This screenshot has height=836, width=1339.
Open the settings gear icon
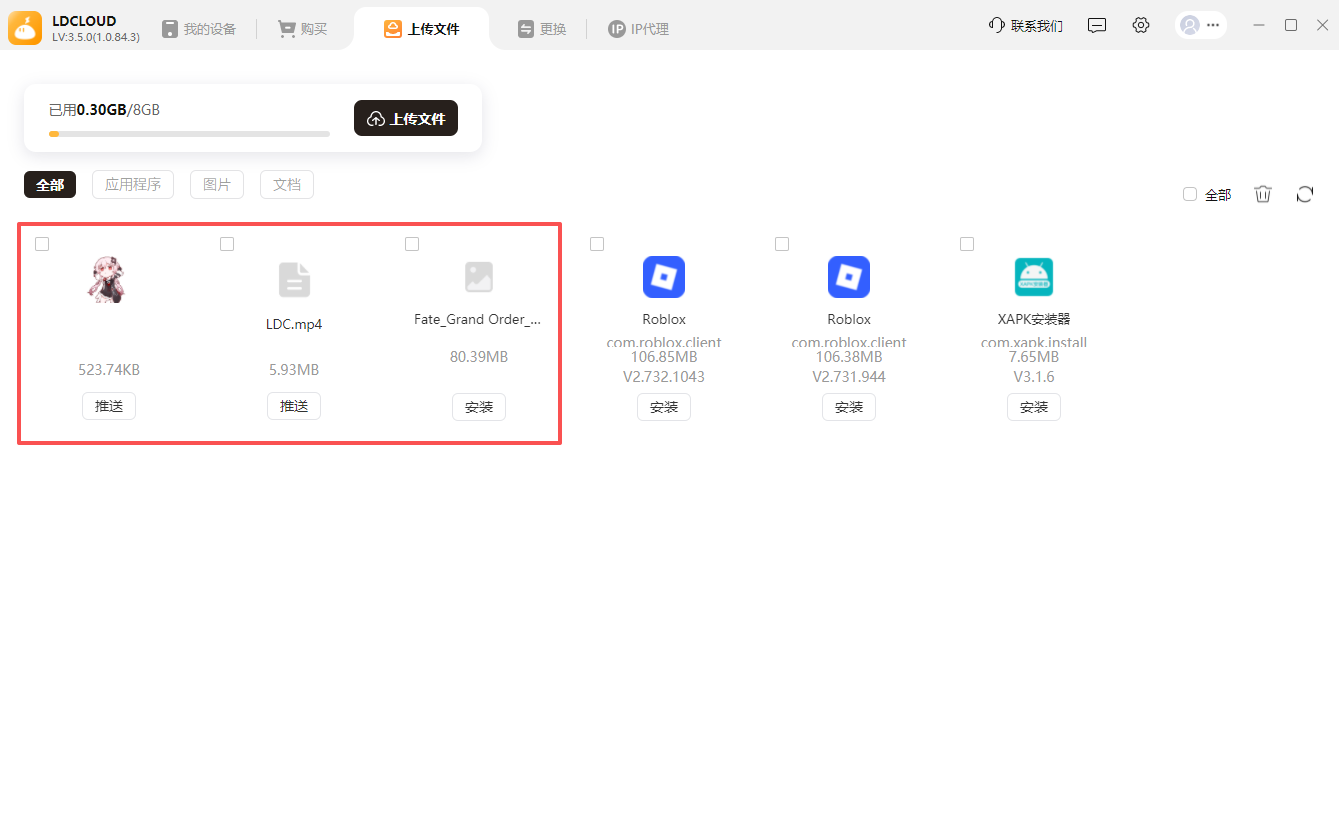tap(1141, 25)
